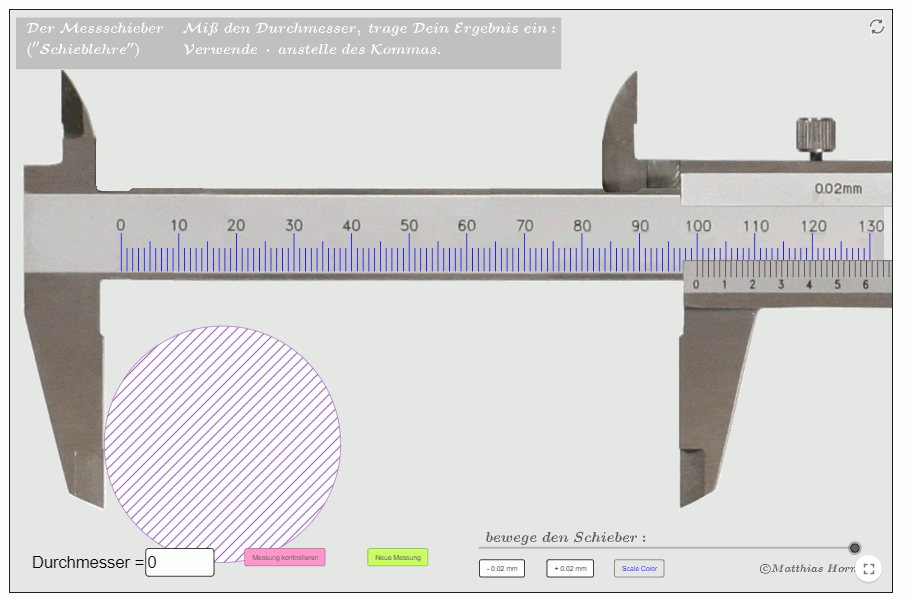Increase the slider position by 0.02 mm

pos(569,569)
